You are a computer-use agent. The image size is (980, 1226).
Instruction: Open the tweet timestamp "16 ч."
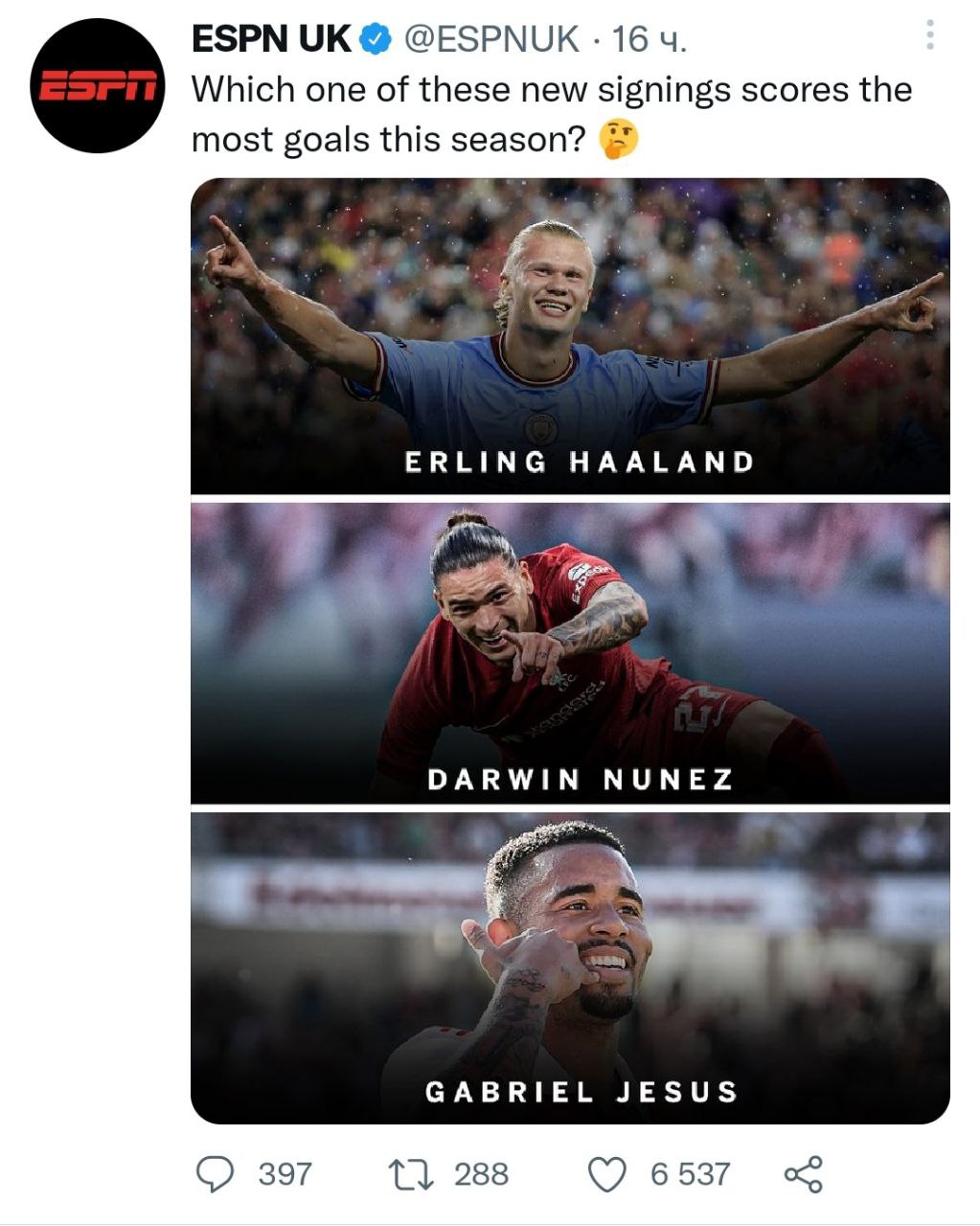(649, 39)
